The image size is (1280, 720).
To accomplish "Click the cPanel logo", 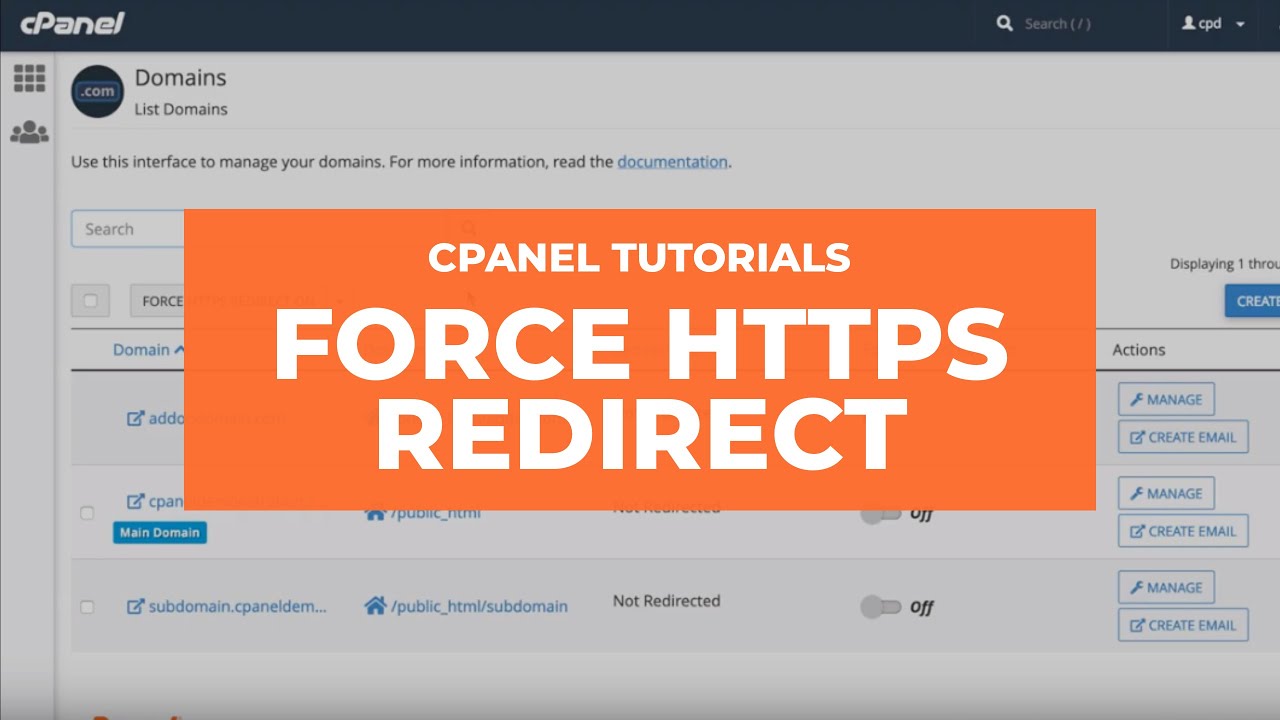I will [x=72, y=23].
